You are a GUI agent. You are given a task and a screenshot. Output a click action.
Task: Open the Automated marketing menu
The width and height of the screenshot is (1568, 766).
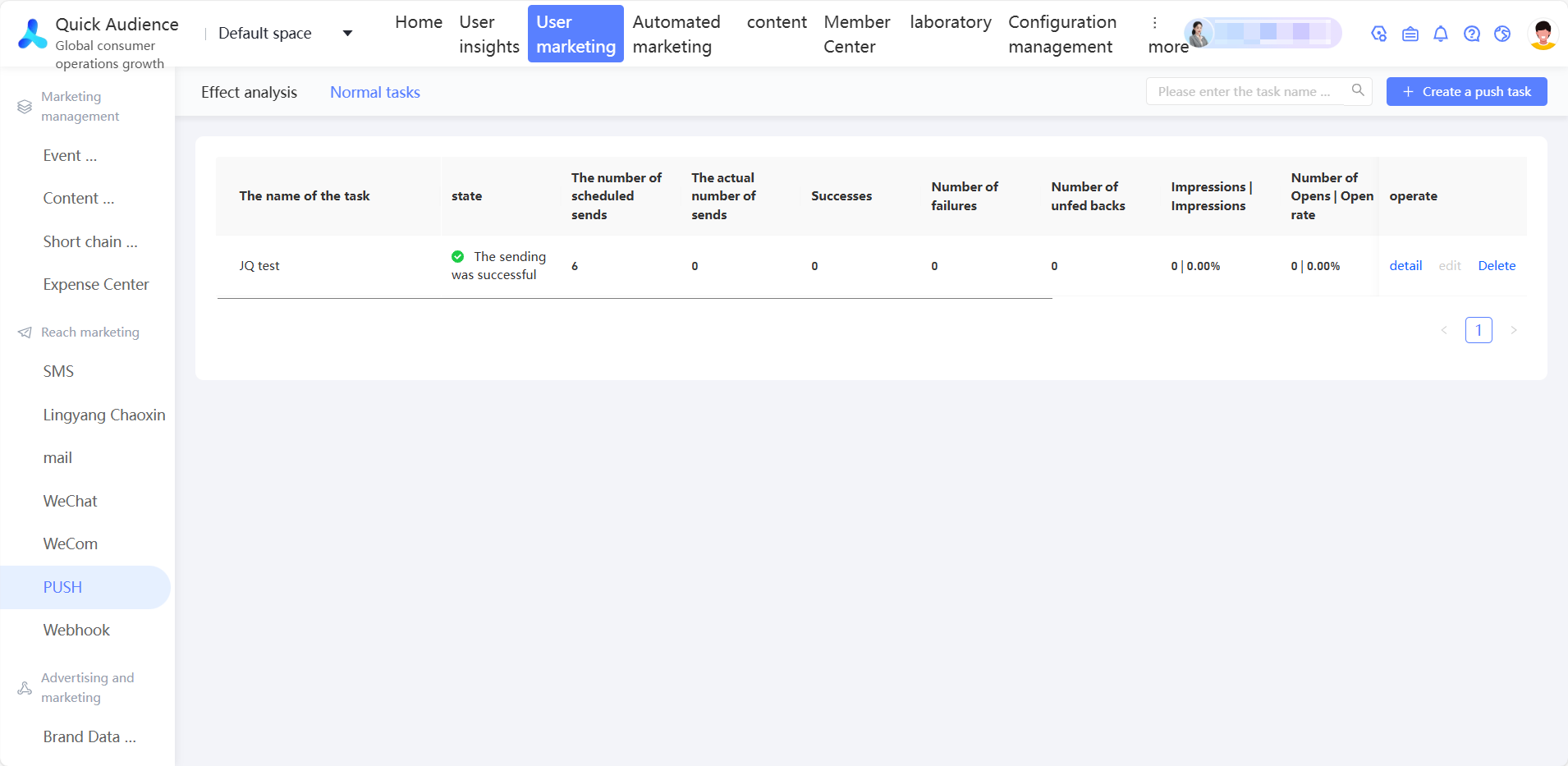click(x=676, y=34)
